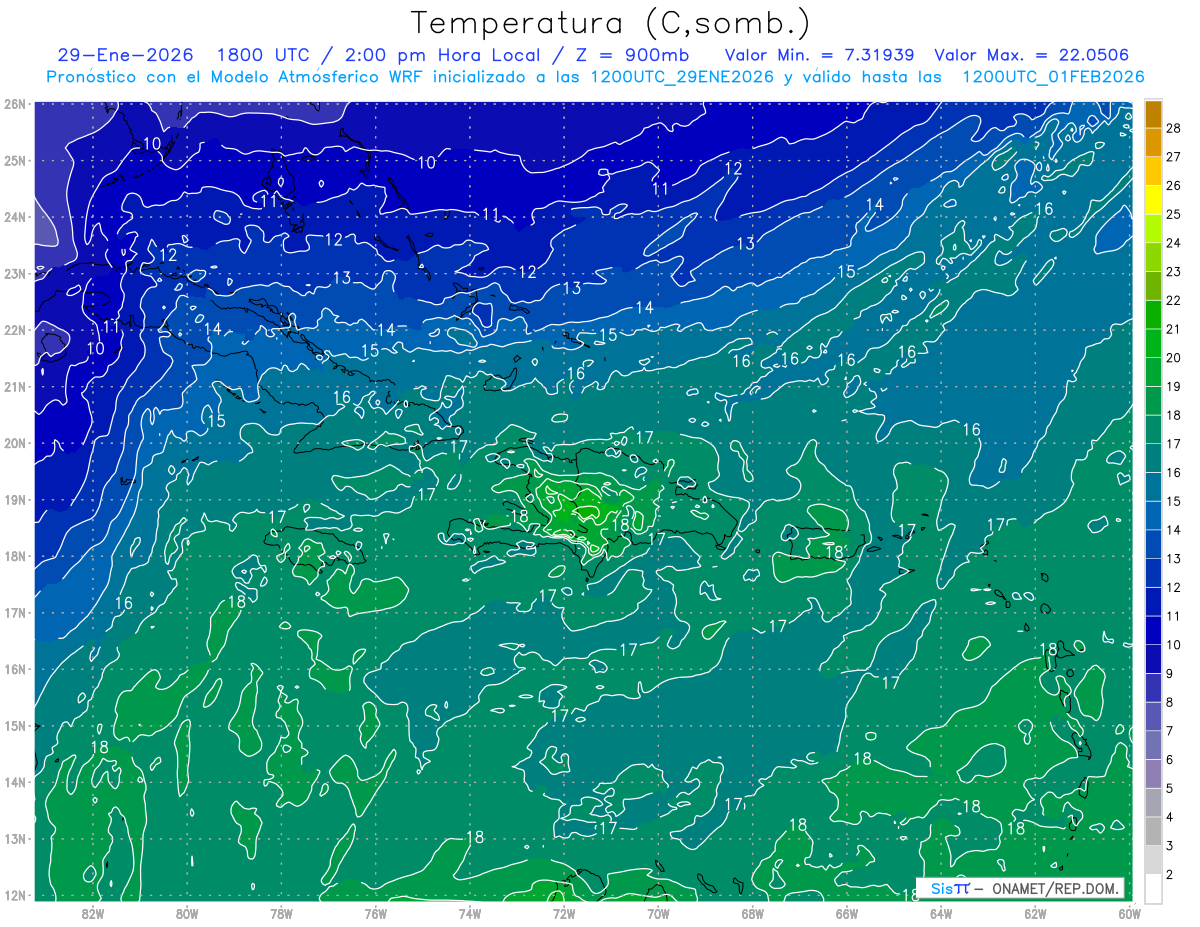
Task: Click the '26N' latitude axis label
Action: [14, 104]
